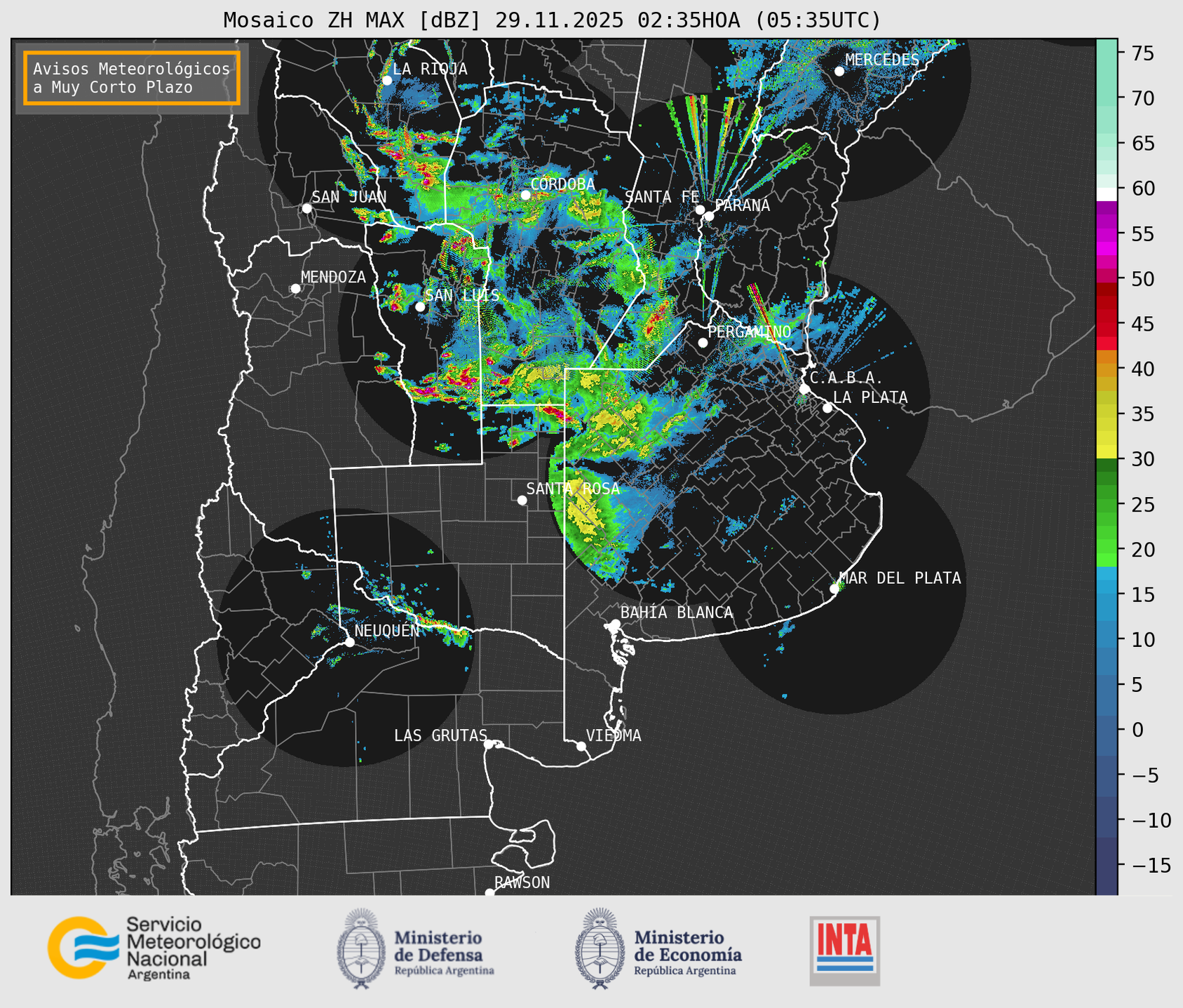Click the NEUQUÉN city marker dot
This screenshot has width=1183, height=1008.
[349, 642]
